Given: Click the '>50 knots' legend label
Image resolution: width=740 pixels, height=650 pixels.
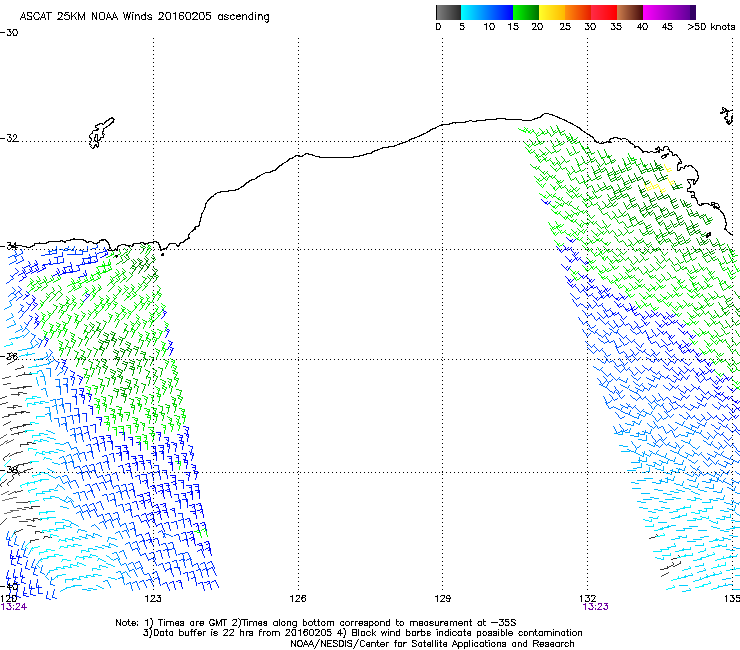Looking at the screenshot, I should [711, 27].
